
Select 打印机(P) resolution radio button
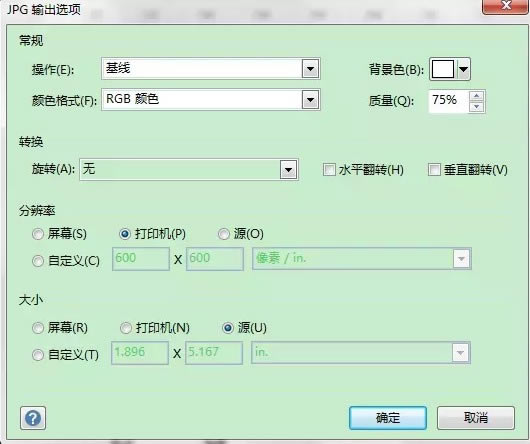tap(125, 234)
